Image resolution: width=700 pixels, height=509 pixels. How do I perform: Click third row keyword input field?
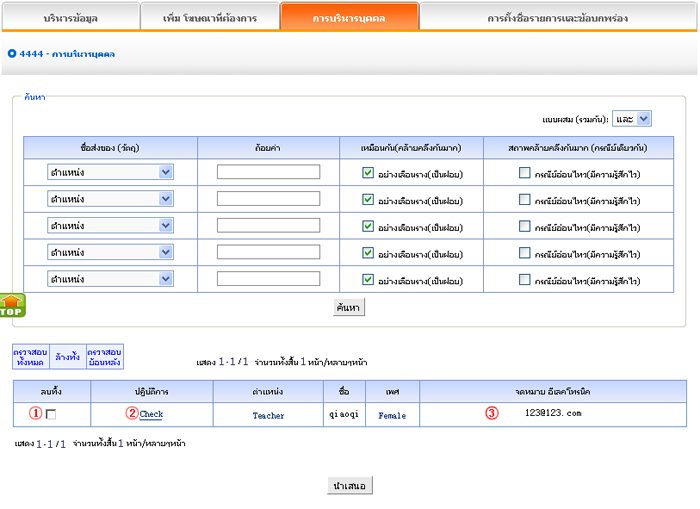click(268, 225)
